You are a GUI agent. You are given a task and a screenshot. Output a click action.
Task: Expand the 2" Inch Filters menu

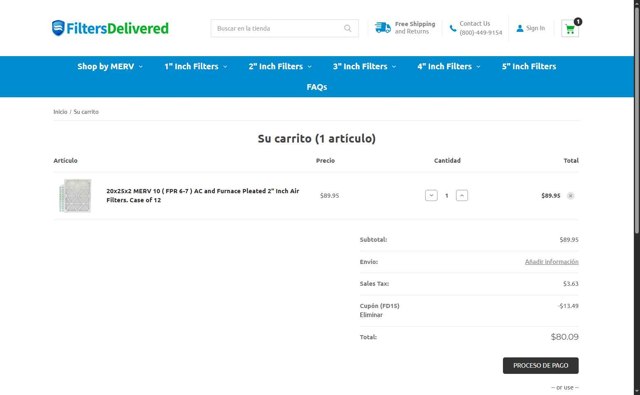click(280, 67)
